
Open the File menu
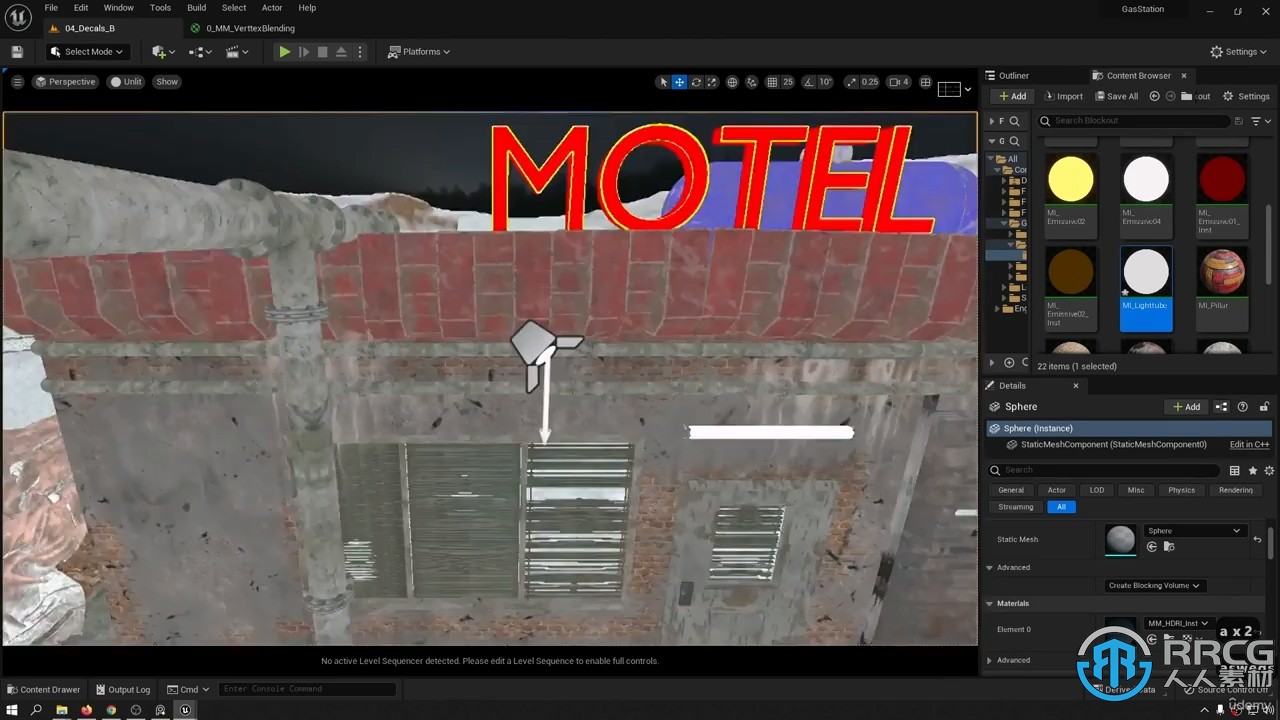pyautogui.click(x=51, y=7)
